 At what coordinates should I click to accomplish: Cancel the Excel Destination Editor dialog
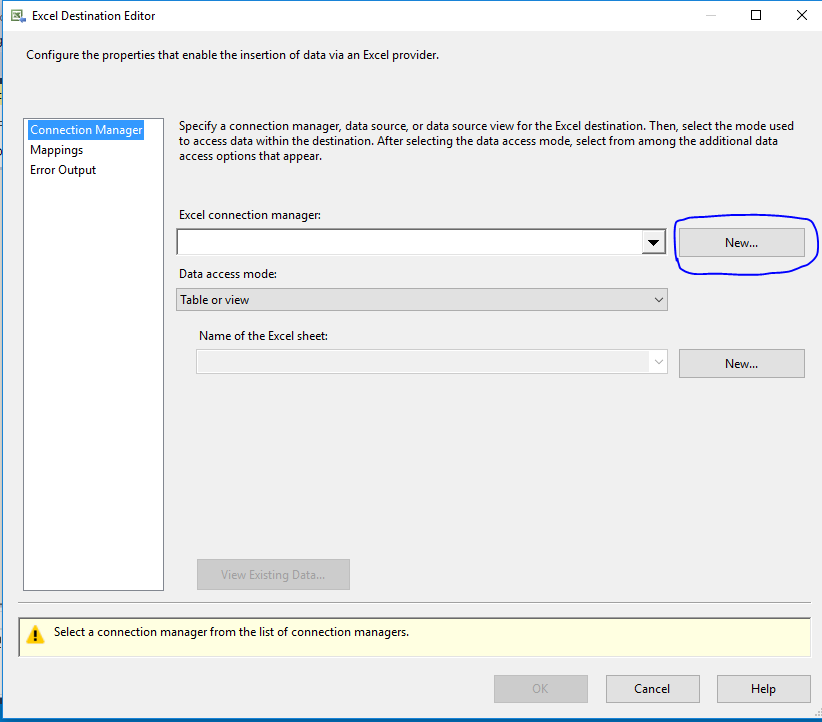click(652, 688)
